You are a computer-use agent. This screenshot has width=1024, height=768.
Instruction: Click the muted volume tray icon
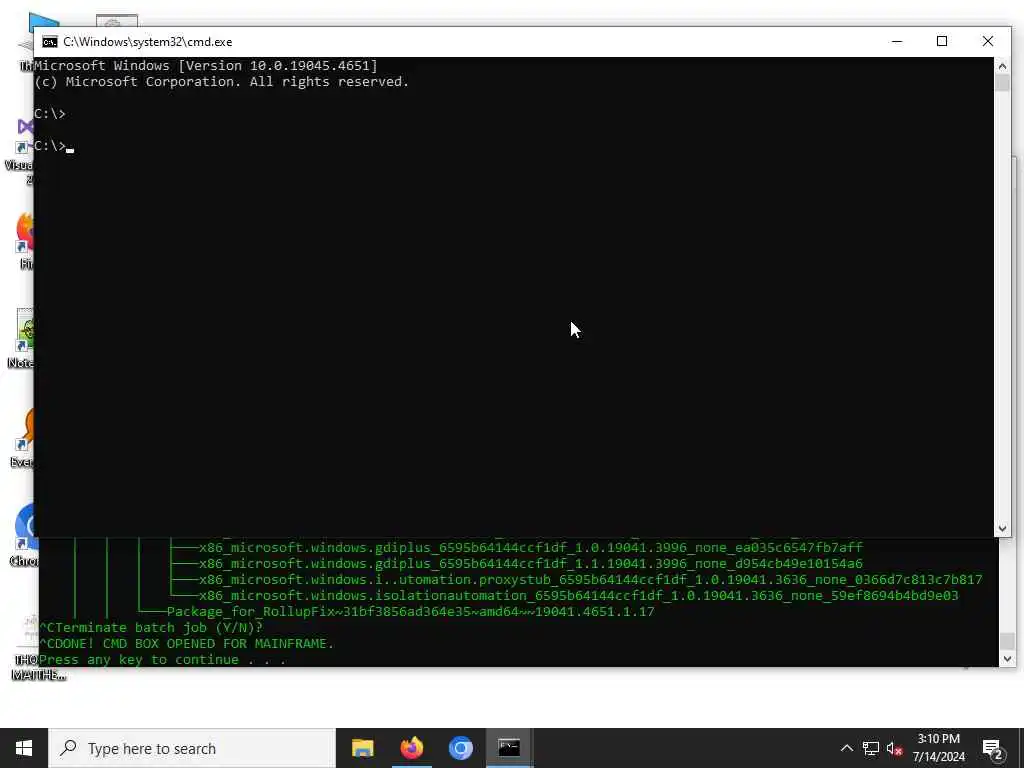click(x=895, y=748)
